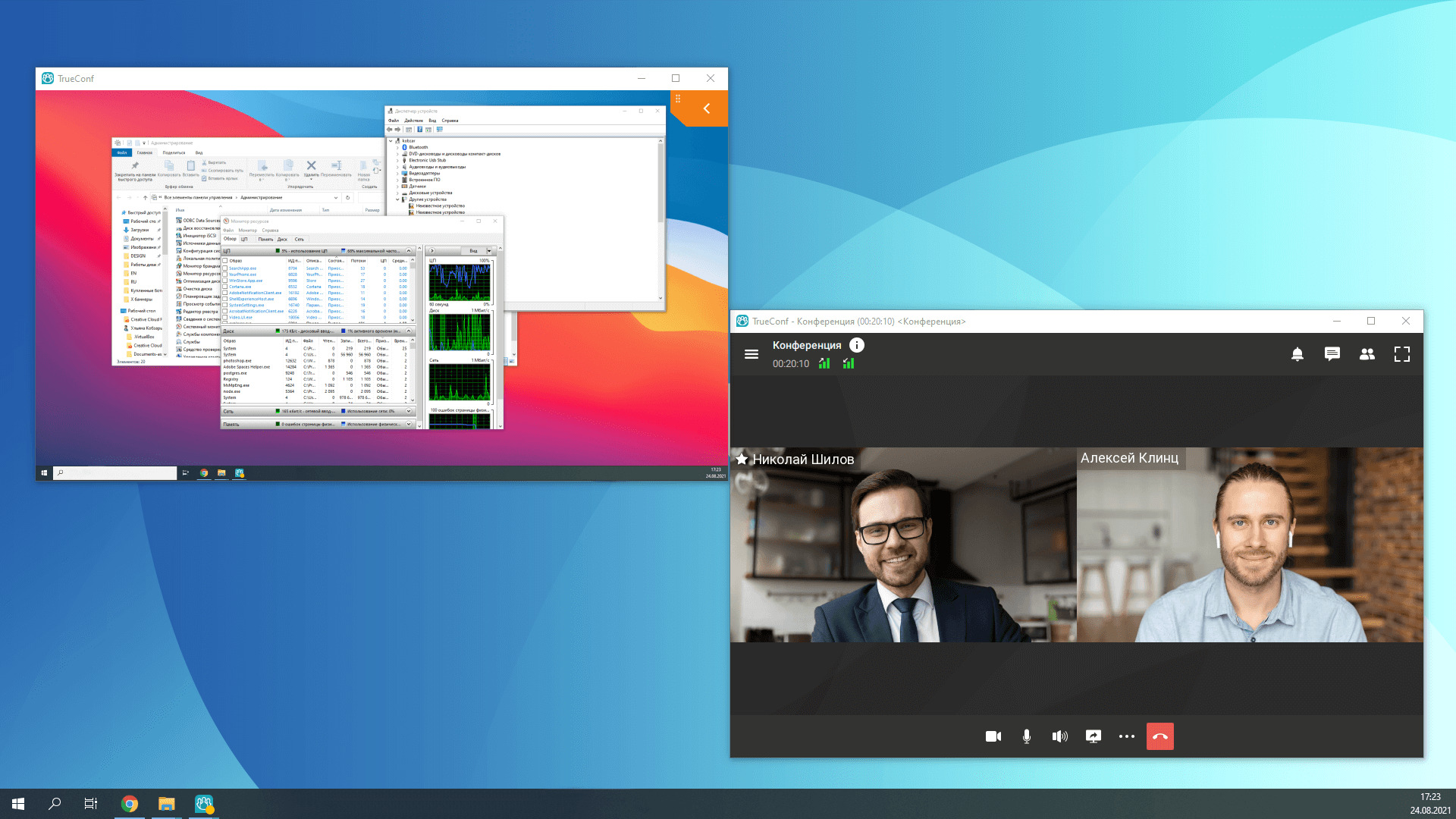
Task: Click TrueConf icon on the real taskbar
Action: (x=204, y=804)
